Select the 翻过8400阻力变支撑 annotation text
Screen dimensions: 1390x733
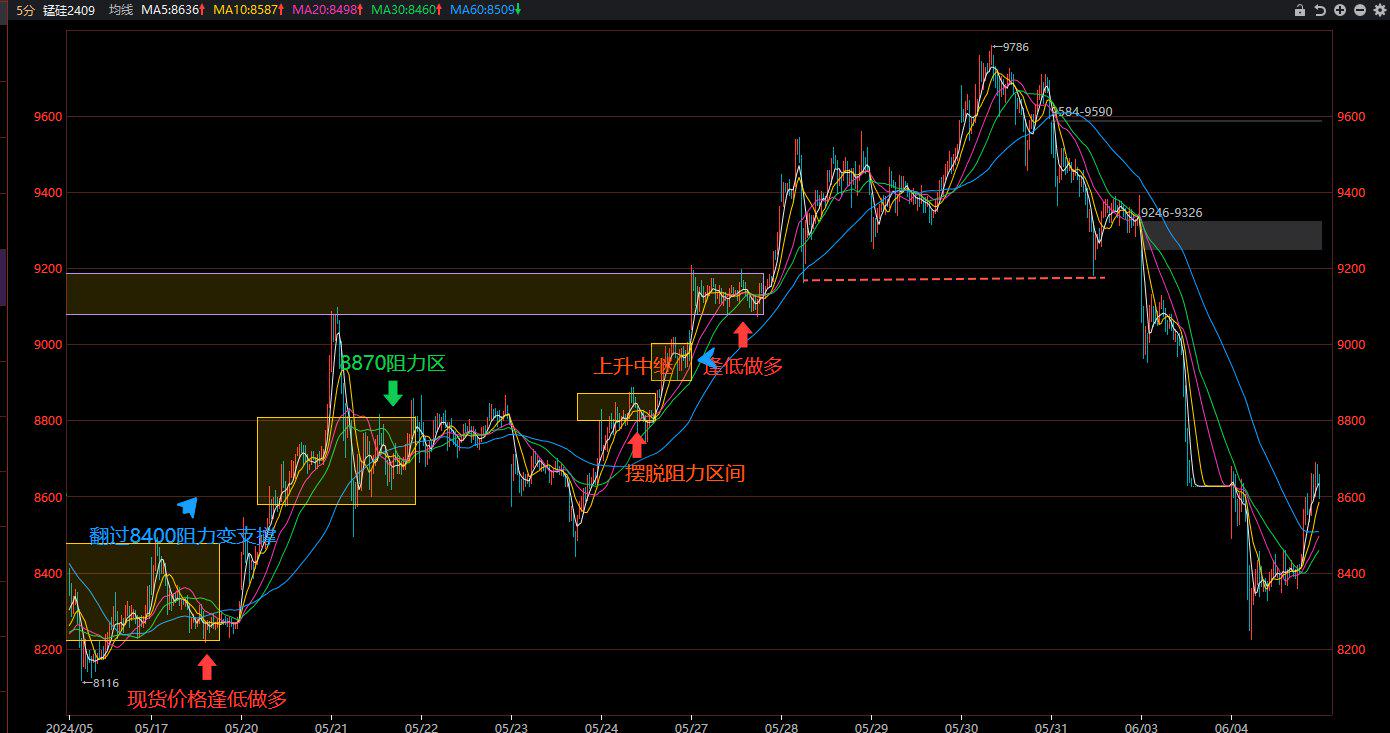coord(182,536)
